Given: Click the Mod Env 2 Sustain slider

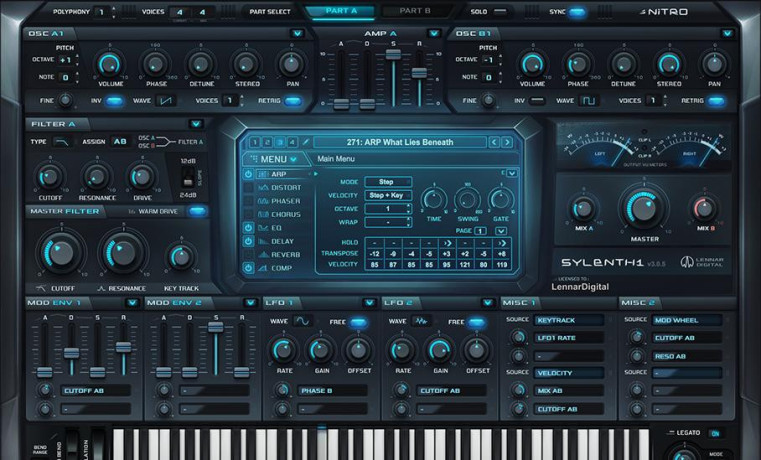Looking at the screenshot, I should point(215,327).
